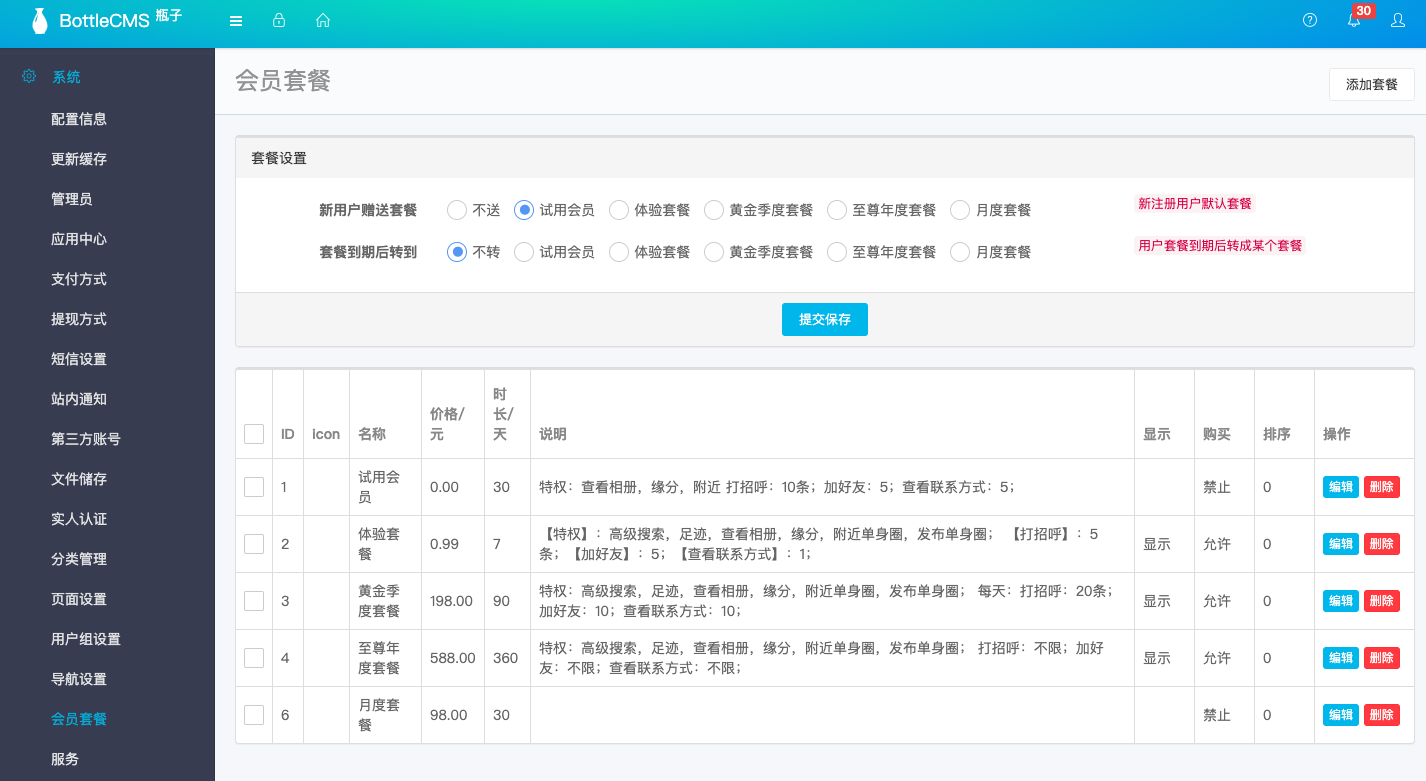Click the 588.00 price cell

click(x=453, y=658)
